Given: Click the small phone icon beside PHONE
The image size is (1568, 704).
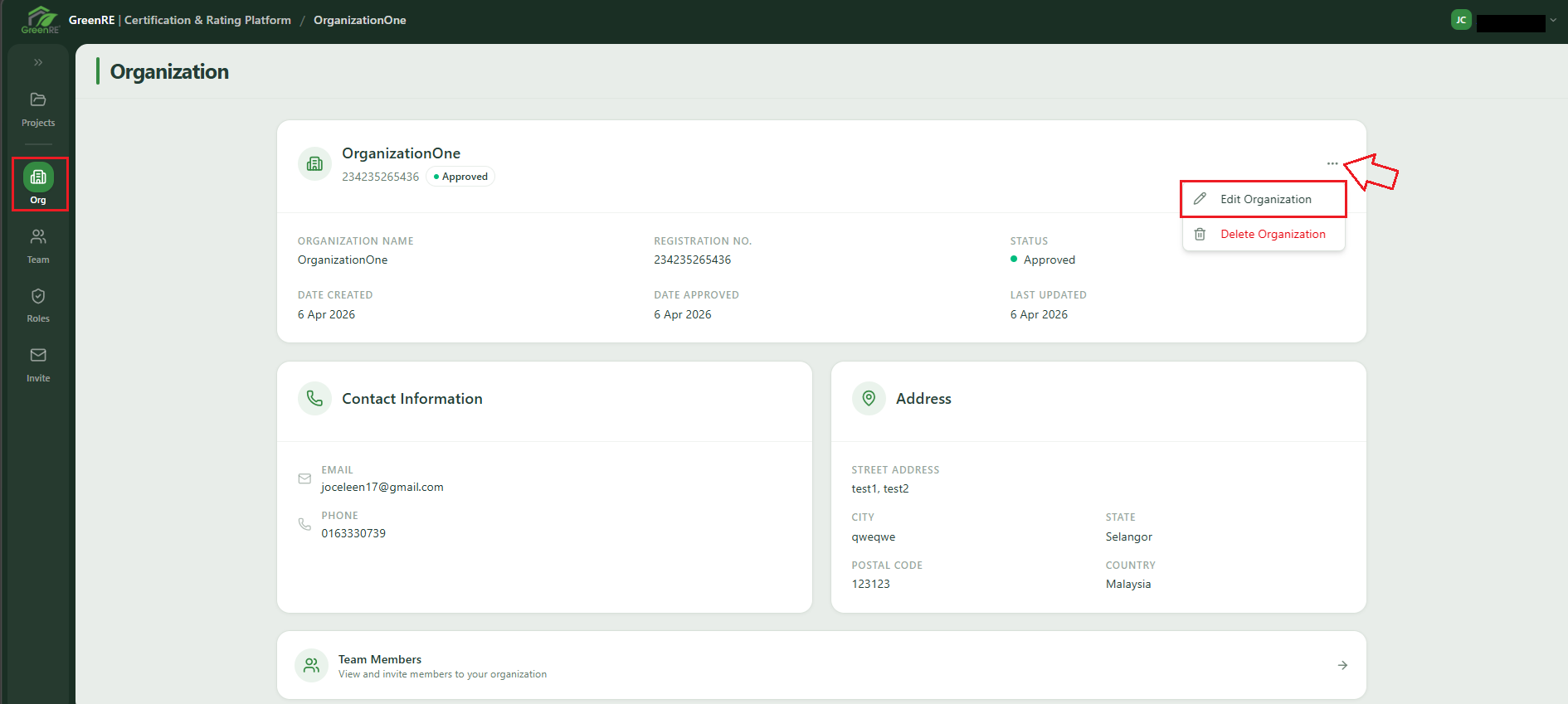Looking at the screenshot, I should (x=304, y=524).
